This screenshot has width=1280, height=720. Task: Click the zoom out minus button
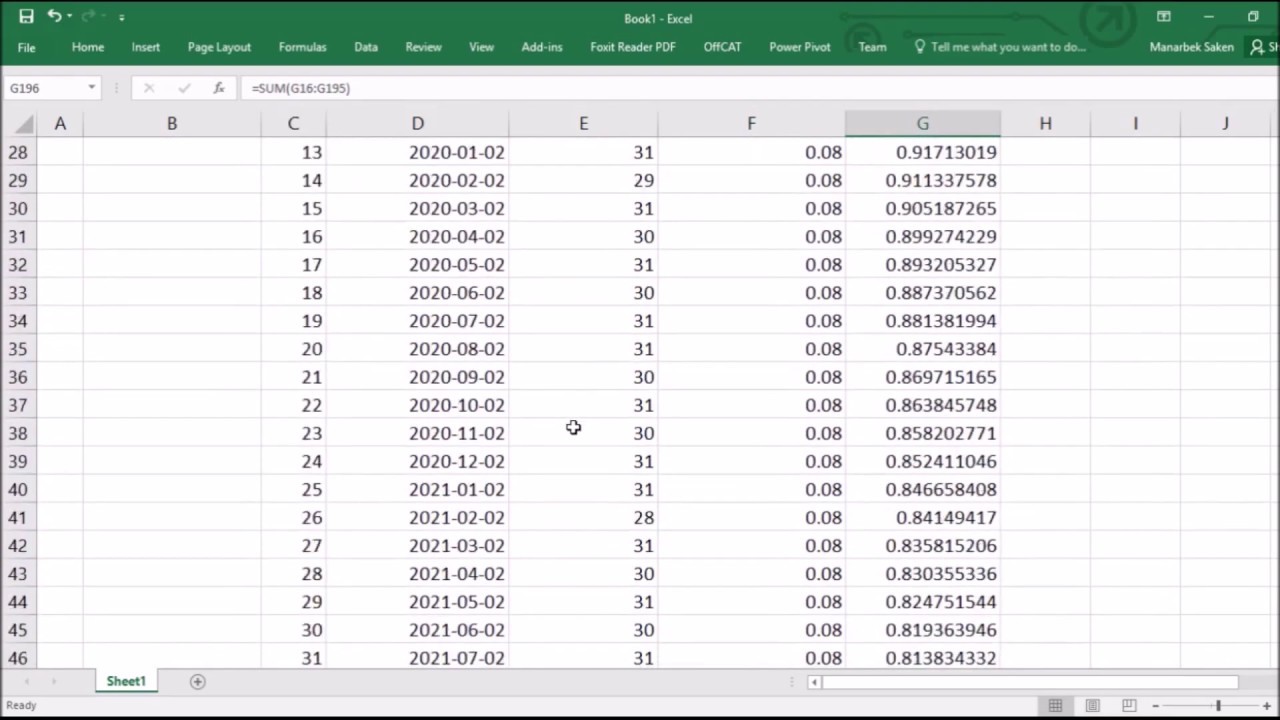1155,706
